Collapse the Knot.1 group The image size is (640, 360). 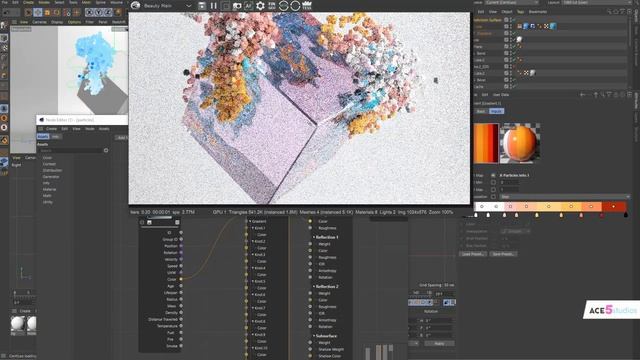coord(253,228)
